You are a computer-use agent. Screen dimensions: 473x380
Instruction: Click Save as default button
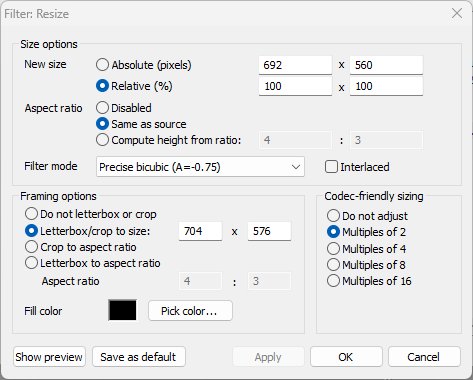tap(139, 357)
